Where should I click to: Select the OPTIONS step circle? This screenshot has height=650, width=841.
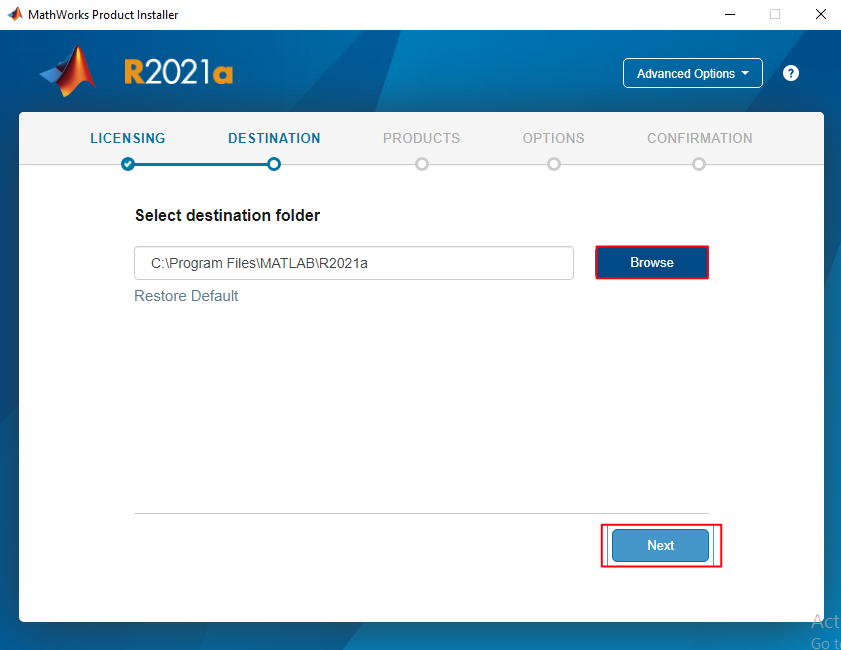553,163
